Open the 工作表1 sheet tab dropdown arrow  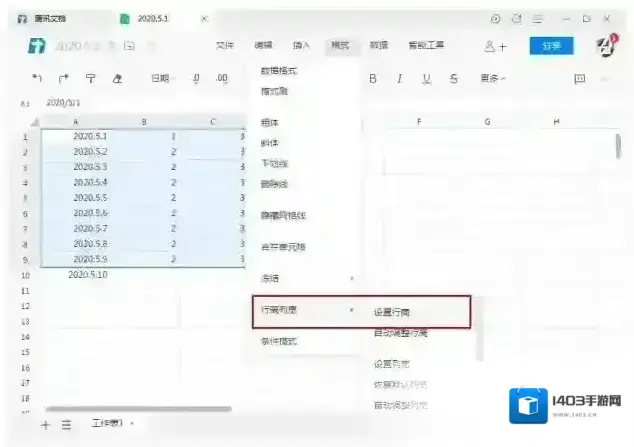pos(132,424)
